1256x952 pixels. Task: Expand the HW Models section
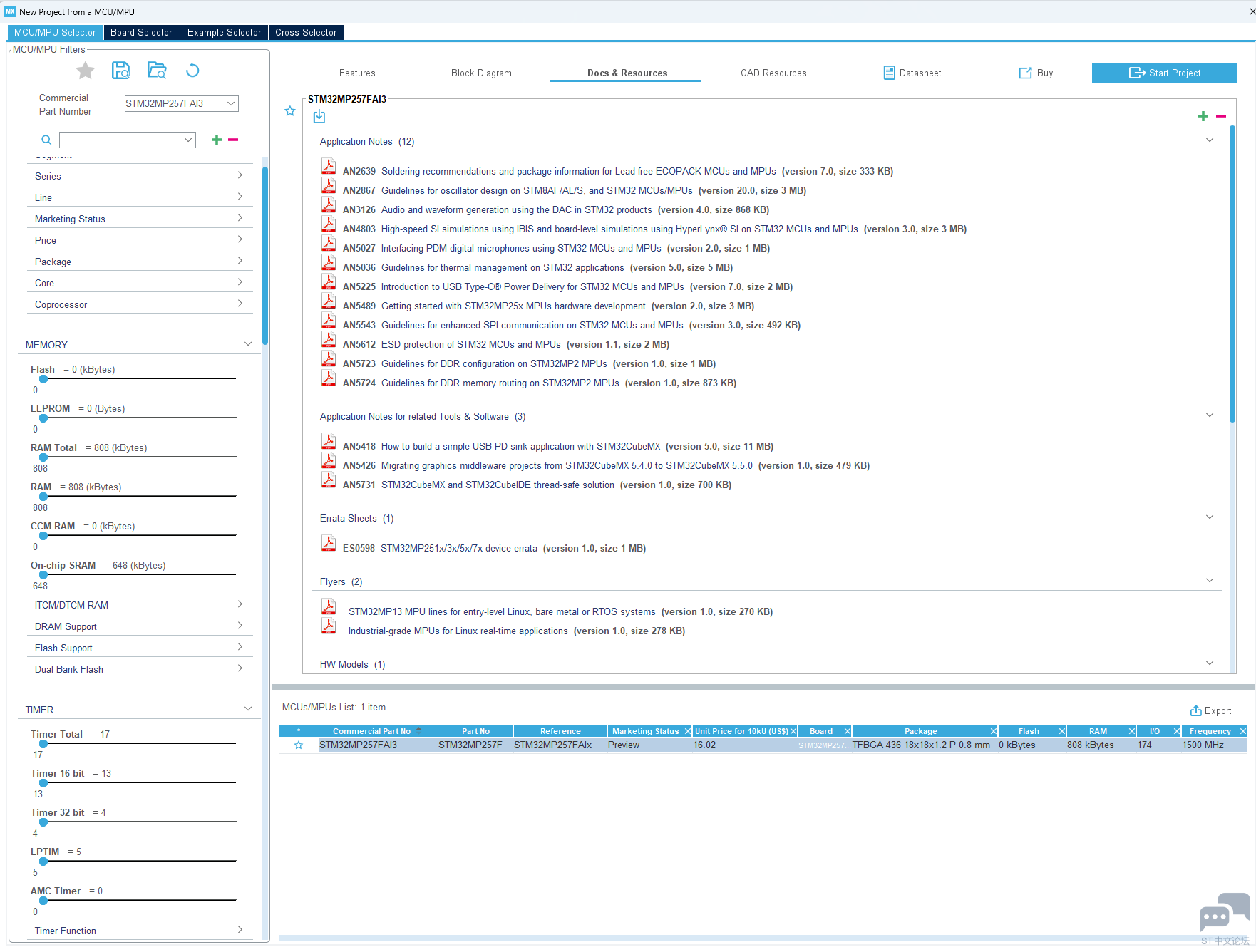point(1210,663)
